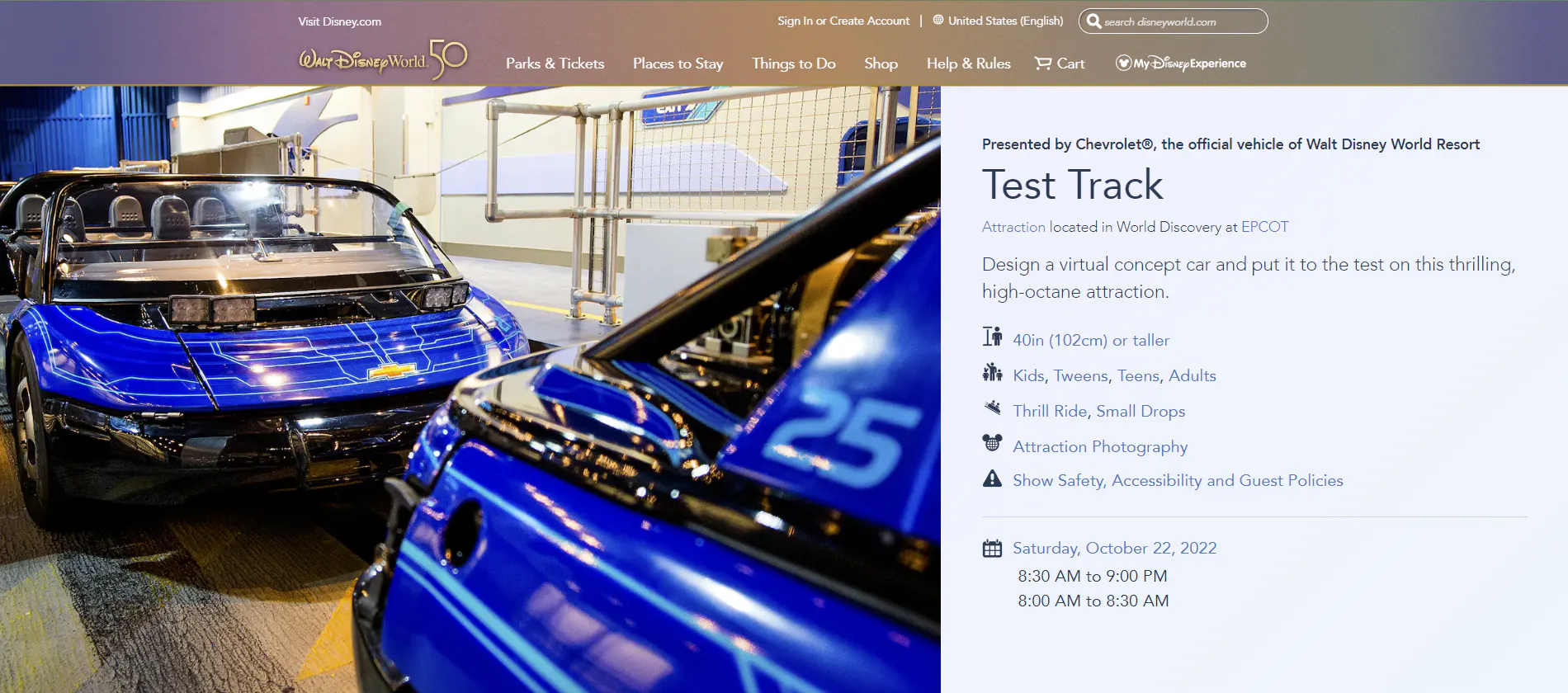This screenshot has height=693, width=1568.
Task: Click the search magnifier icon
Action: click(1093, 21)
